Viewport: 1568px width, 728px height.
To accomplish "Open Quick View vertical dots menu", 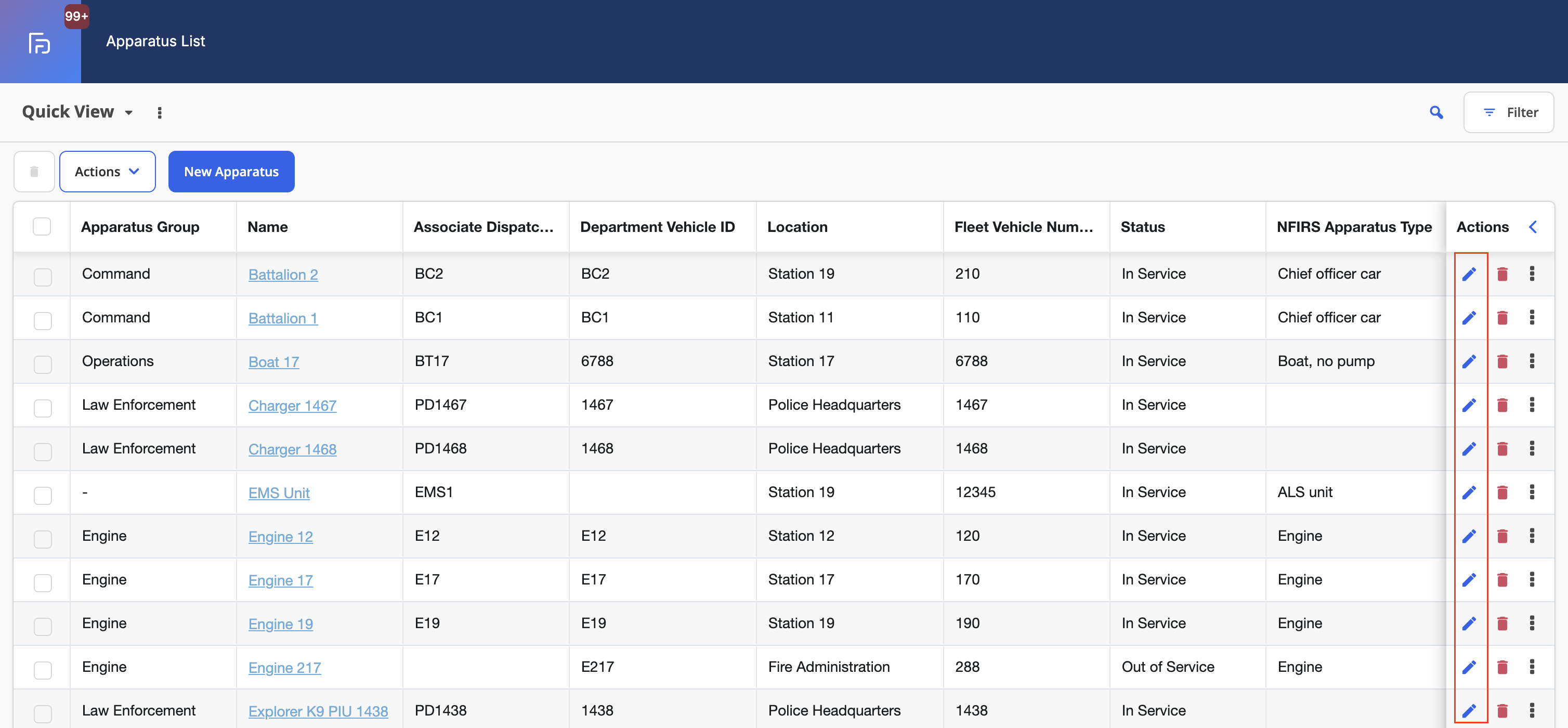I will tap(160, 113).
